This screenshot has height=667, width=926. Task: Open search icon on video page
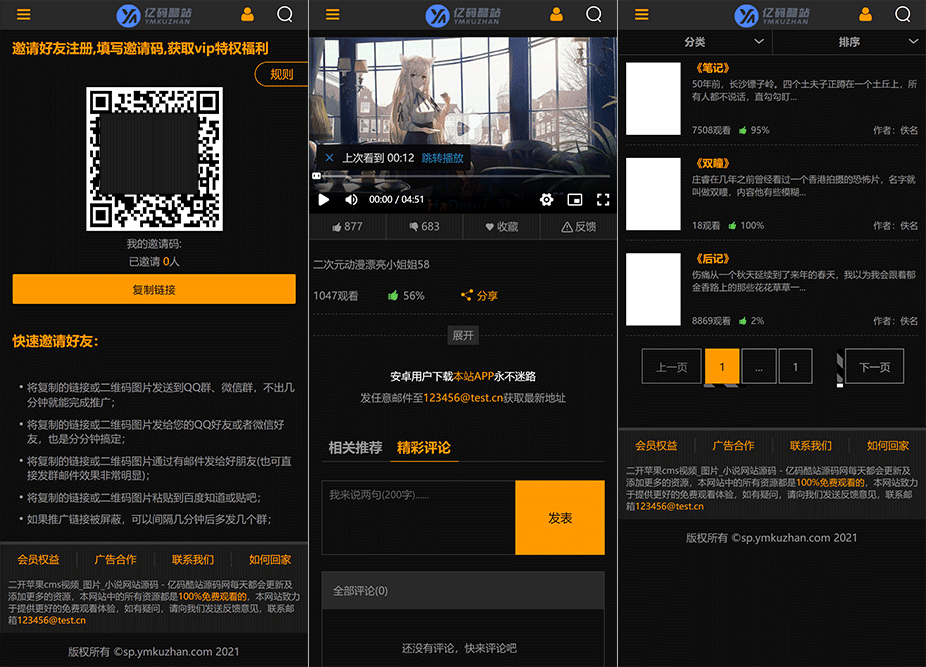[x=594, y=14]
